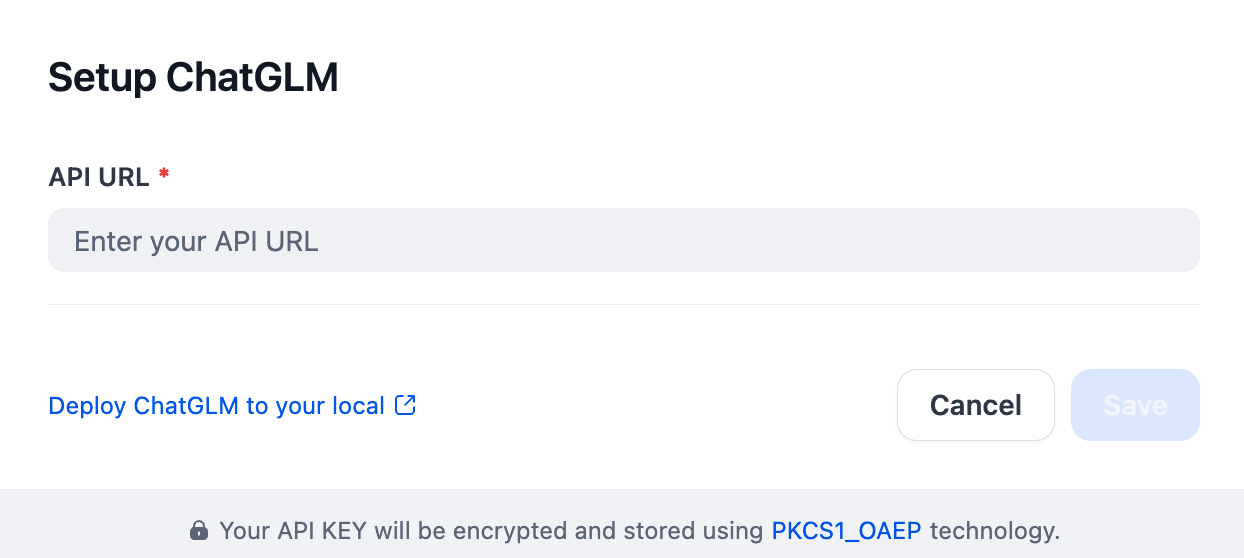Image resolution: width=1244 pixels, height=558 pixels.
Task: Click the Save button
Action: coord(1134,405)
